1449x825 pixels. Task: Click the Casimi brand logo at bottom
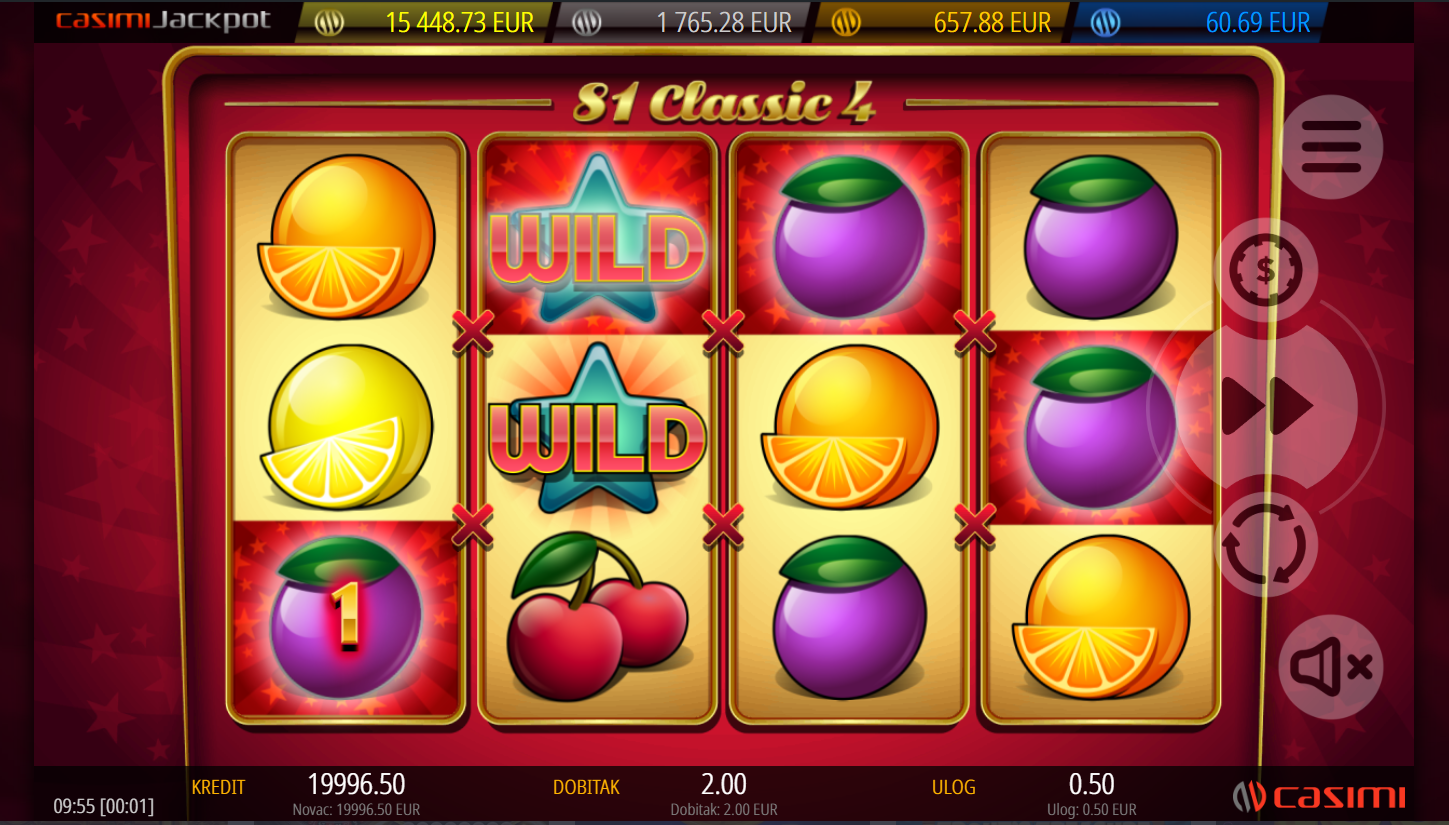[1319, 796]
